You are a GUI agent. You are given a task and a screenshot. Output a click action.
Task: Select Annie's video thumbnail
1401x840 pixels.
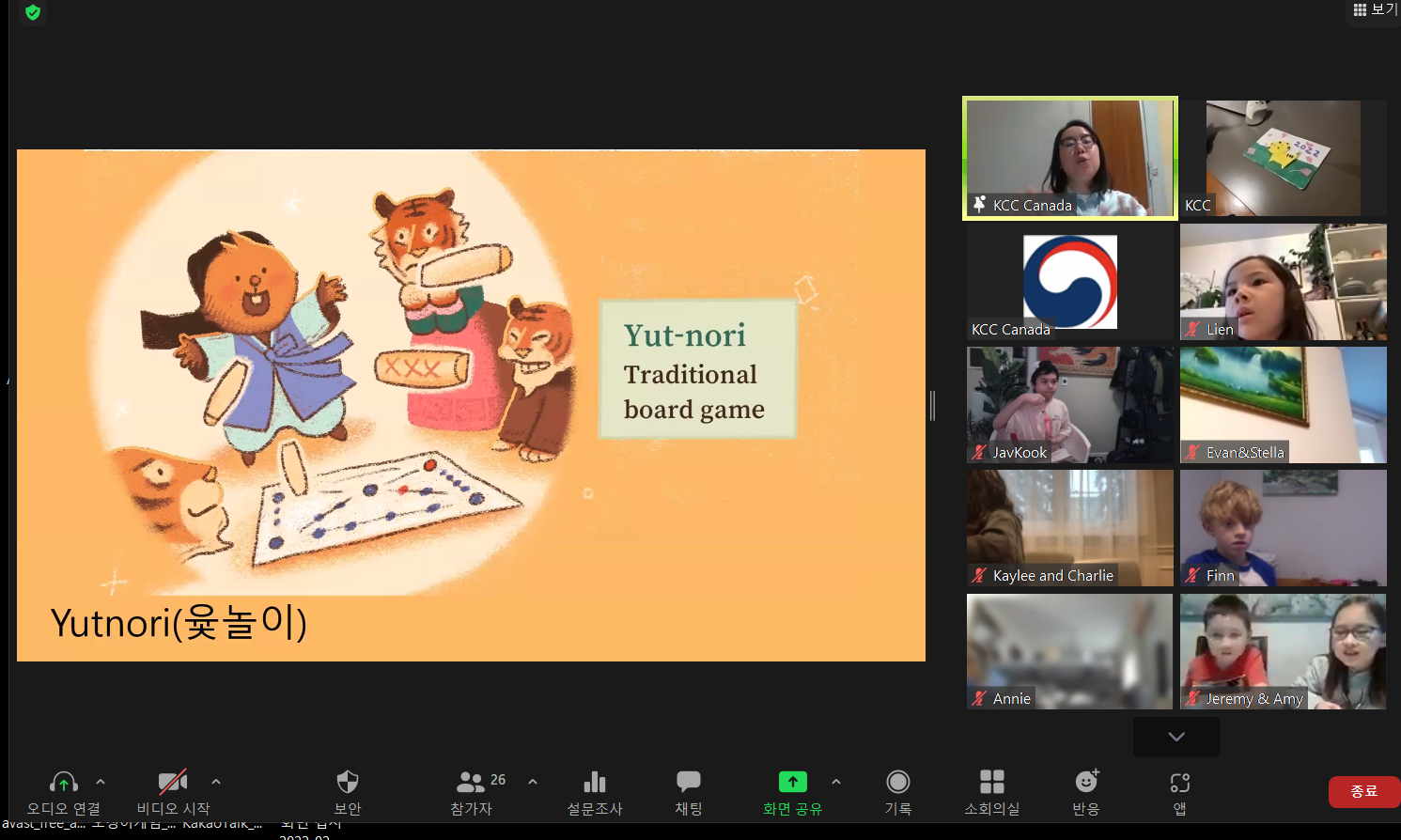[1070, 651]
